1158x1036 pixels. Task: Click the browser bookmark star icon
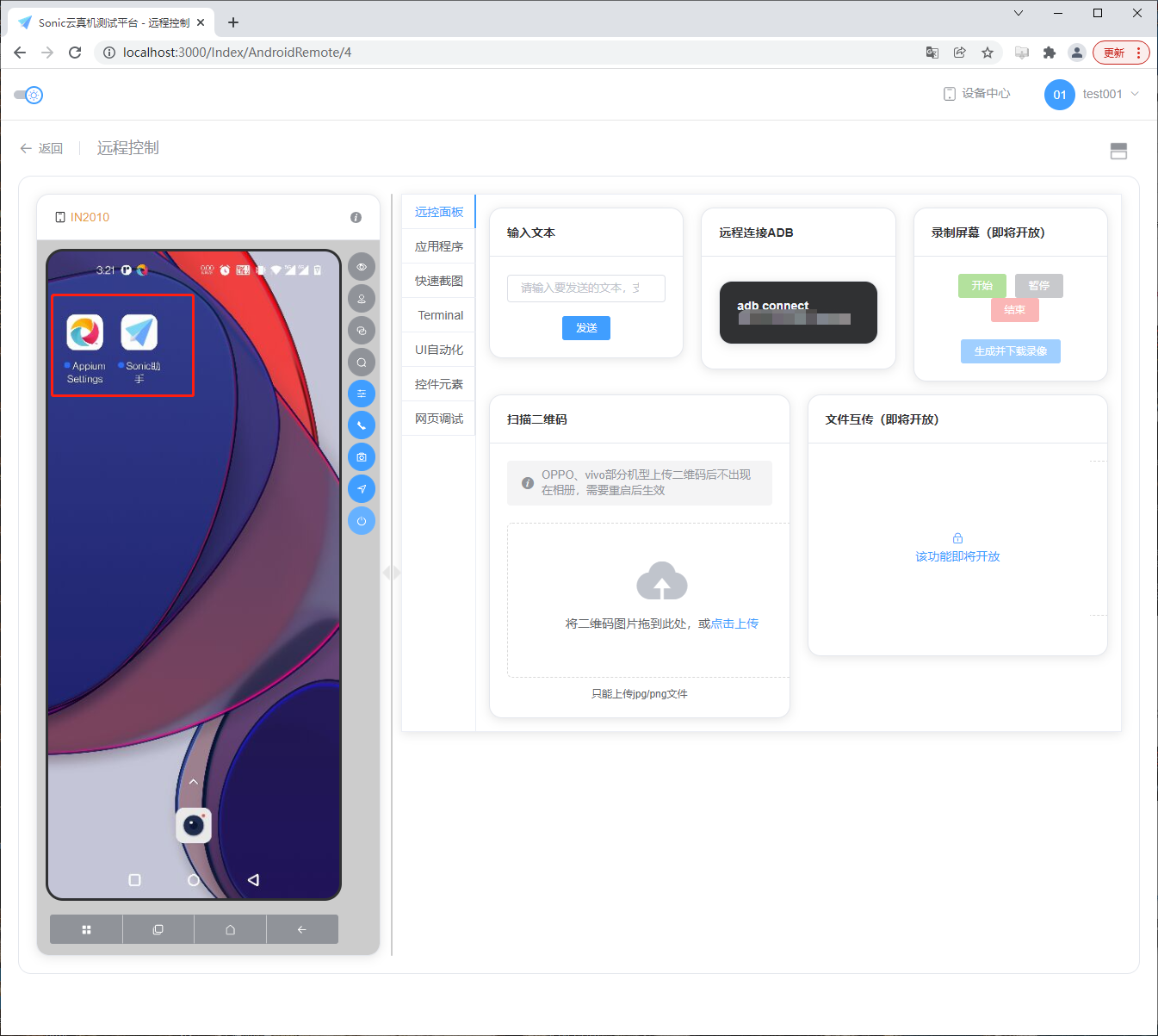pos(988,53)
